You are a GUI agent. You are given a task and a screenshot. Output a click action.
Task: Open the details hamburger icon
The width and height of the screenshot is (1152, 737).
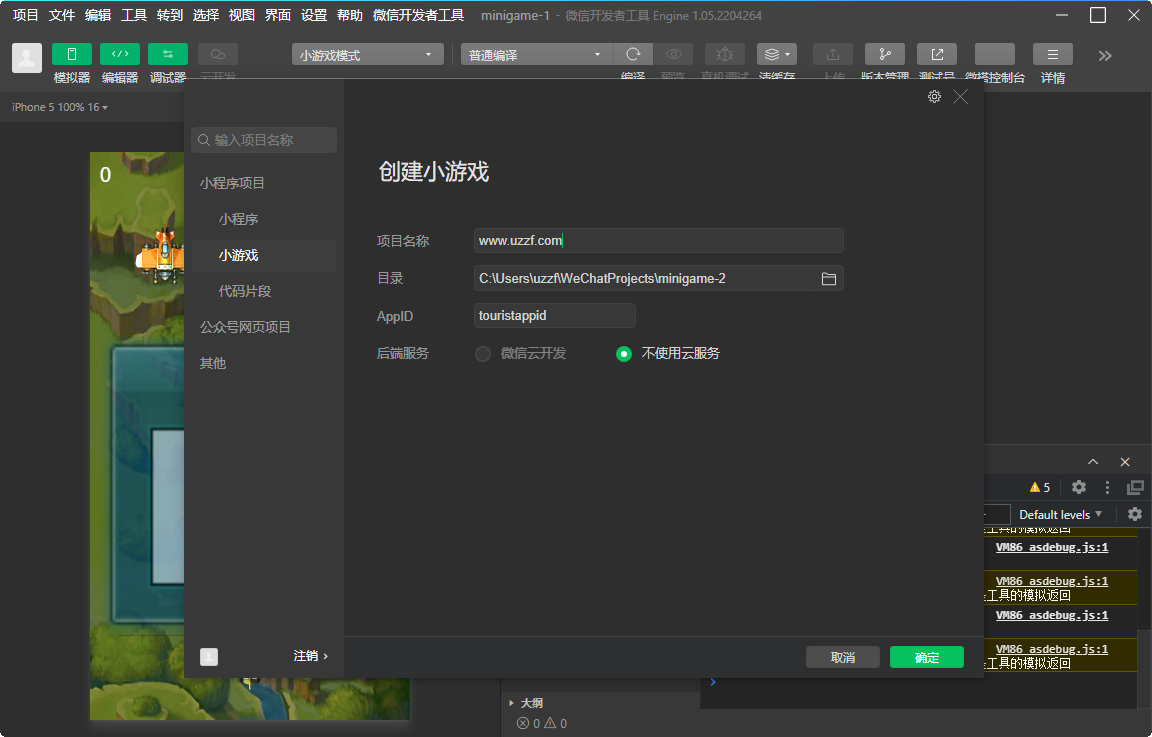pos(1053,54)
